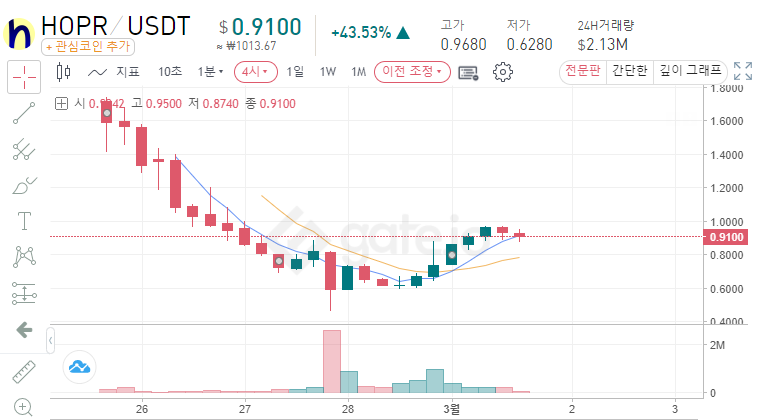Select the crosshair cursor tool
The image size is (767, 420).
click(x=24, y=77)
